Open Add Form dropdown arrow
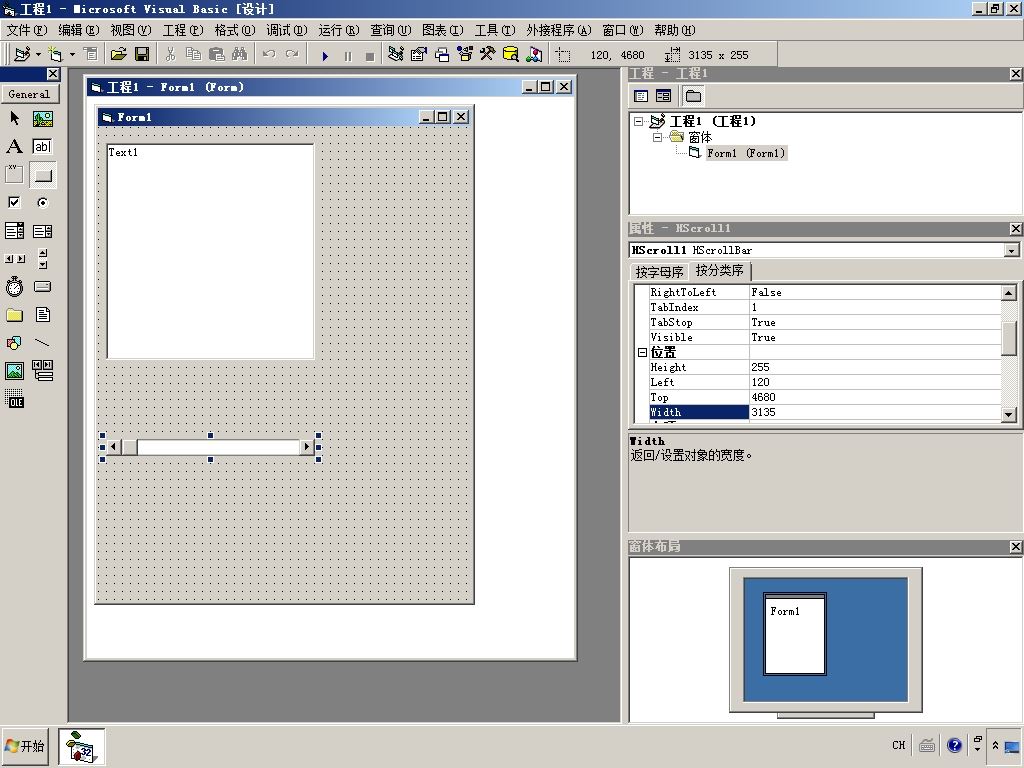Viewport: 1024px width, 768px height. point(72,55)
